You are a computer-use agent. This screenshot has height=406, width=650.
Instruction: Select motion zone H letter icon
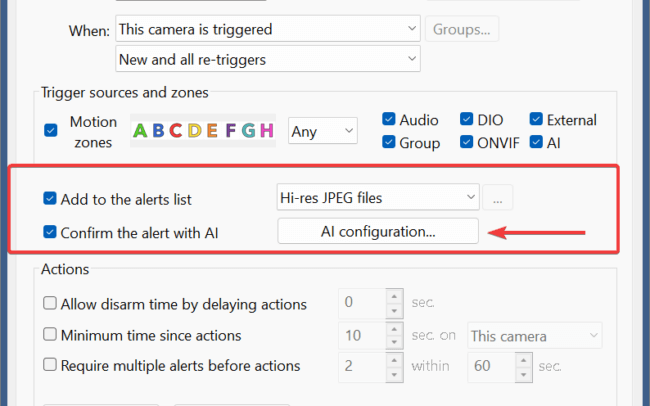(267, 131)
